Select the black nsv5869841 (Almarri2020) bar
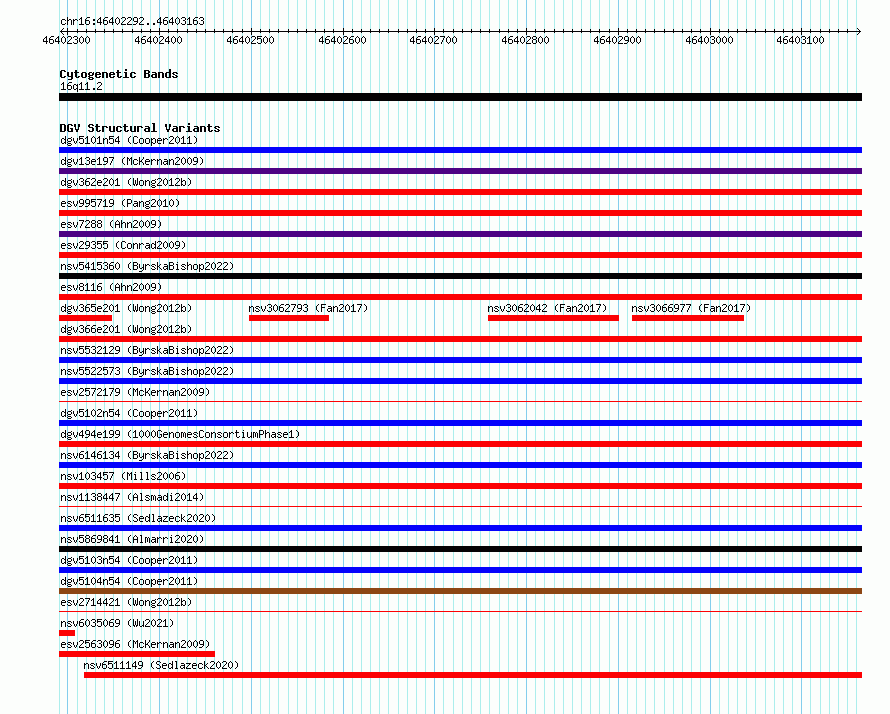This screenshot has width=890, height=714. click(x=460, y=549)
